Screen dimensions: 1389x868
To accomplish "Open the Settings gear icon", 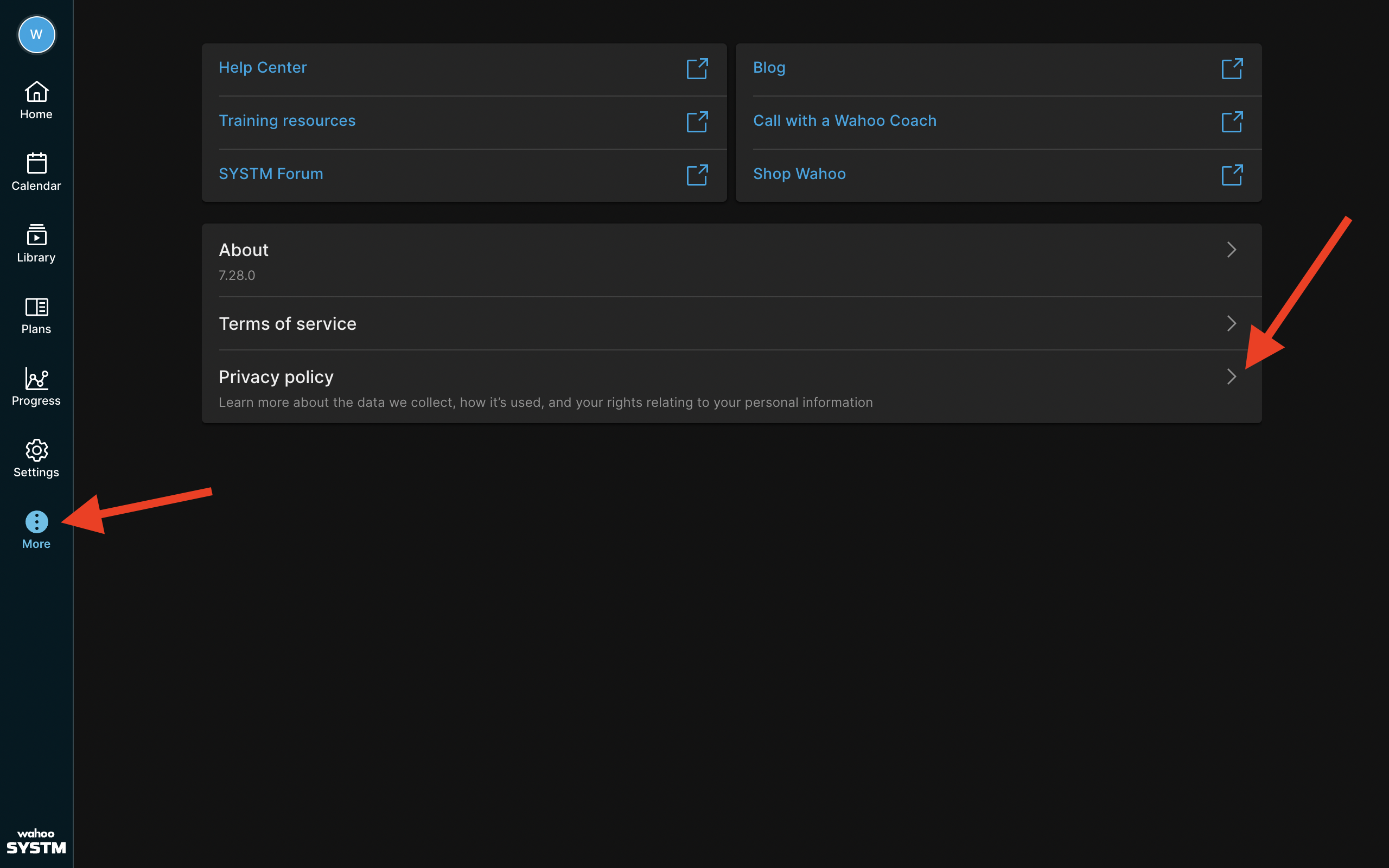I will [x=36, y=450].
